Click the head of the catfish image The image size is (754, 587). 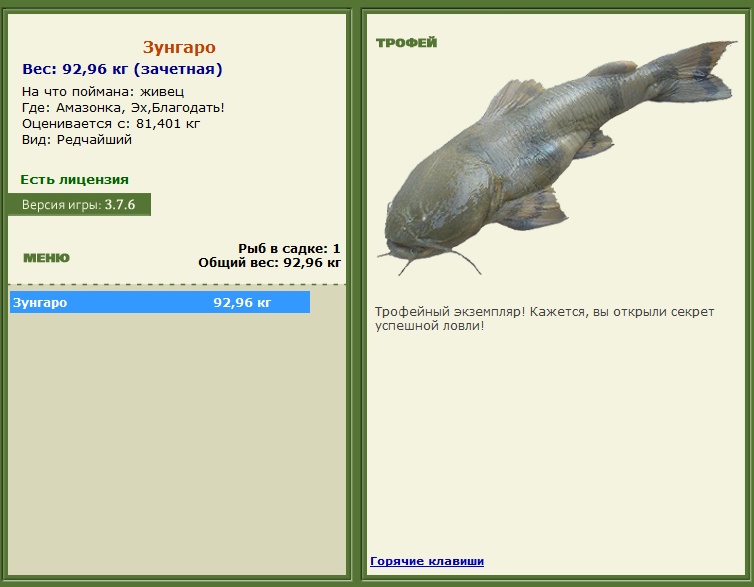tap(433, 212)
